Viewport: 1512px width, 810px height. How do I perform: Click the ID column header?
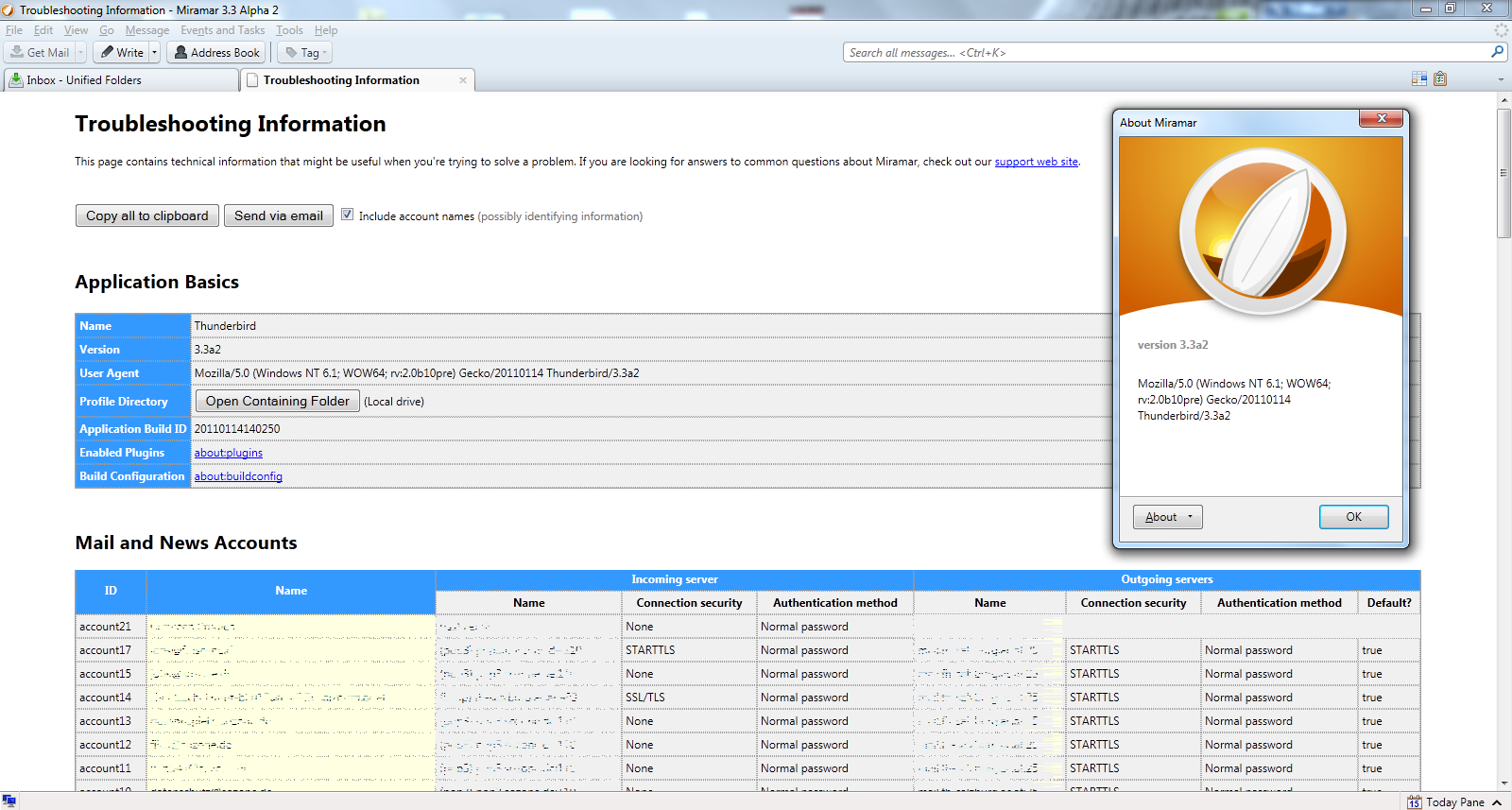111,591
